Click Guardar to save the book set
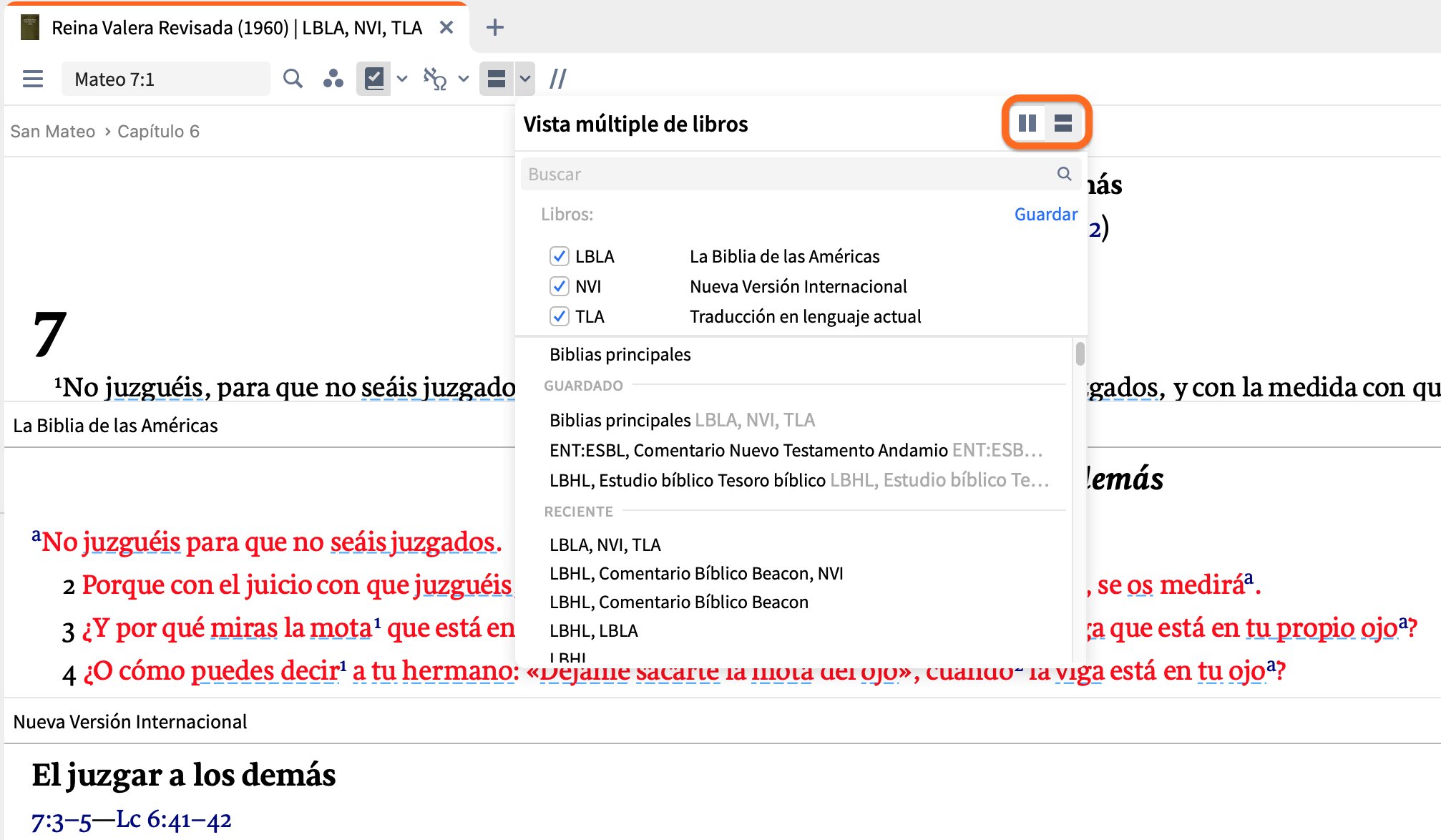This screenshot has width=1441, height=840. point(1045,214)
